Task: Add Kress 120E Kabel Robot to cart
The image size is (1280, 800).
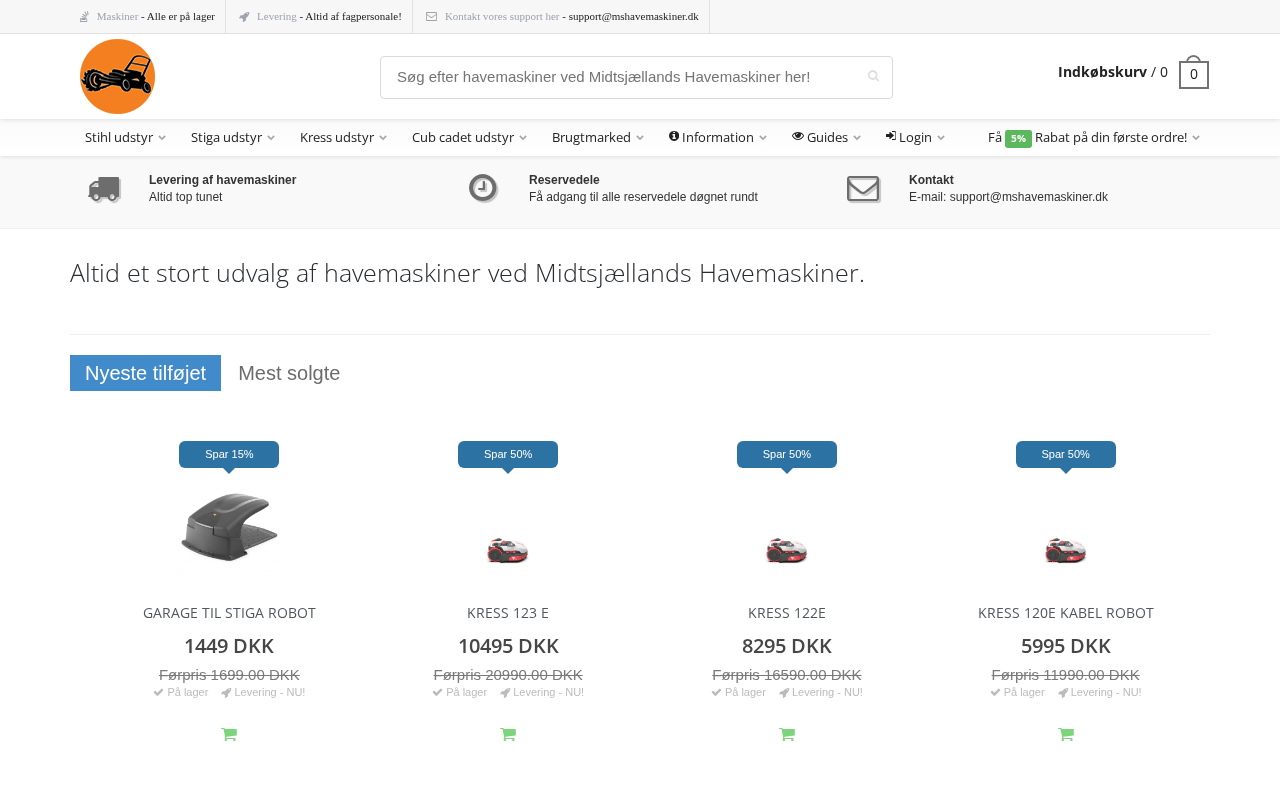Action: coord(1066,735)
